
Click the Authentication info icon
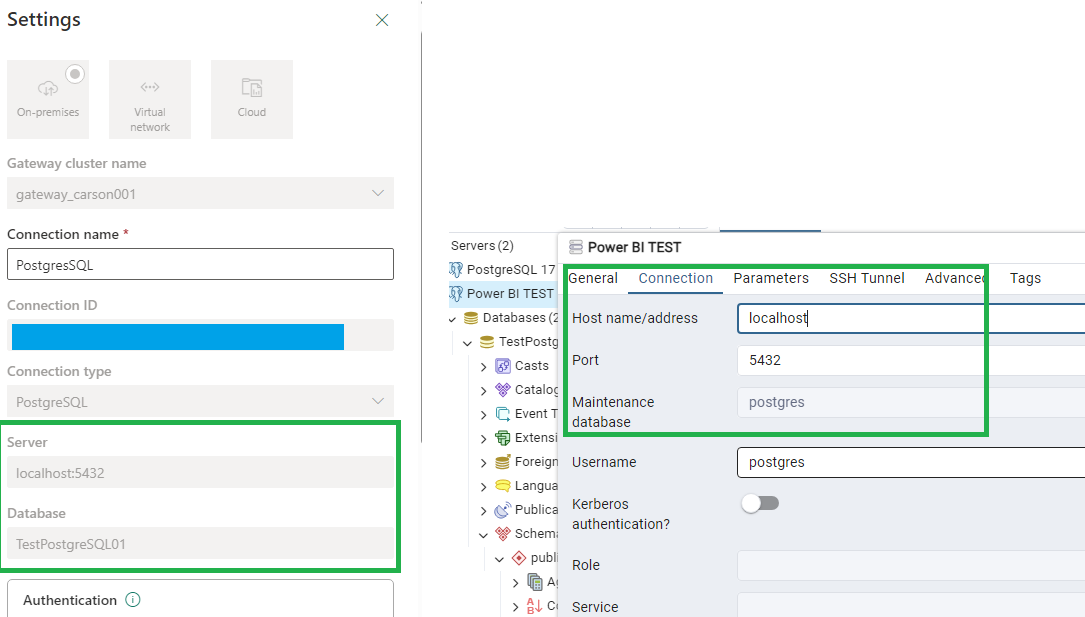133,600
